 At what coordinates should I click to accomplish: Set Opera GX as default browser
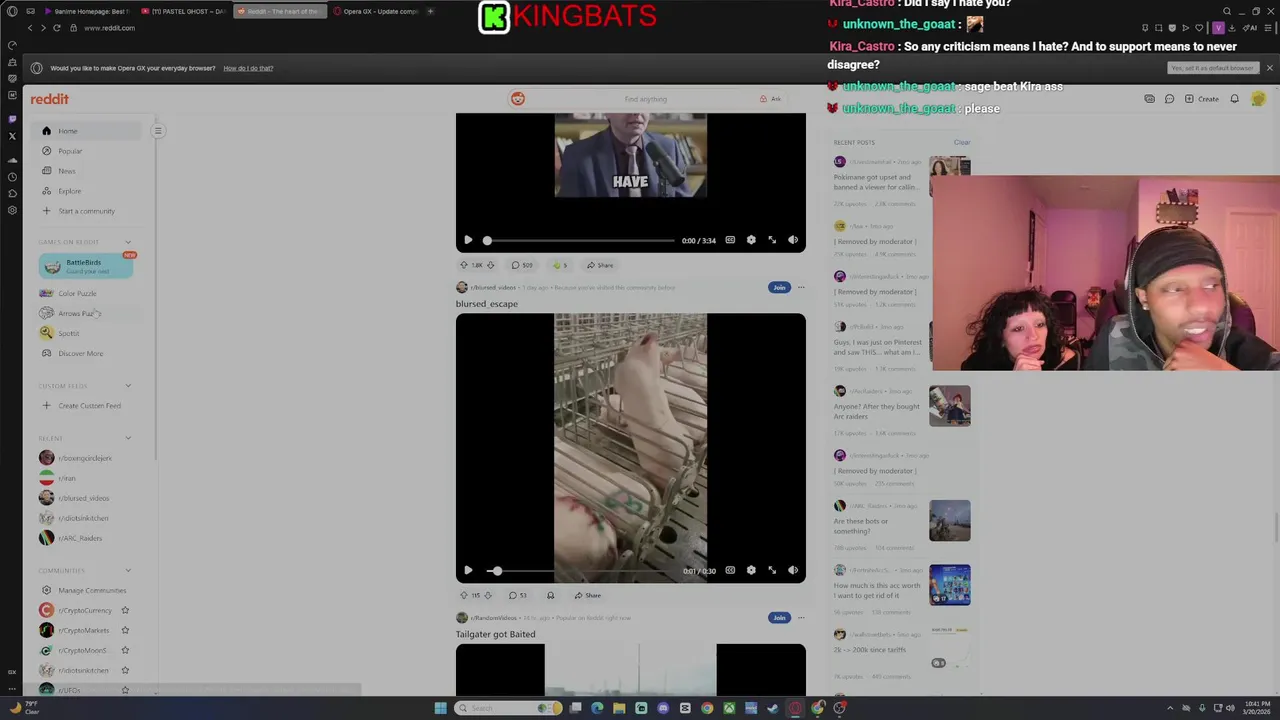point(1212,68)
